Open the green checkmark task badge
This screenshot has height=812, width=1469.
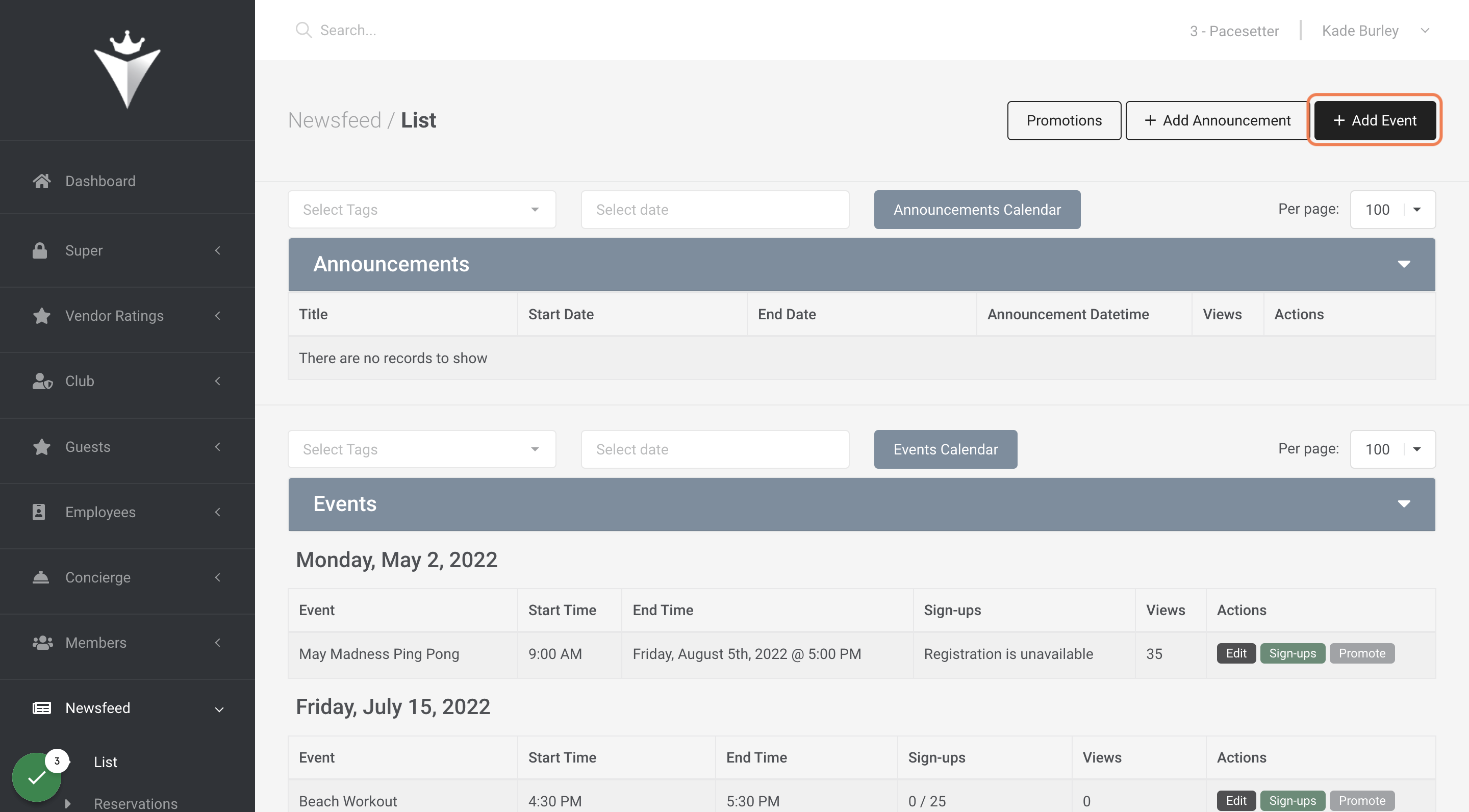37,777
